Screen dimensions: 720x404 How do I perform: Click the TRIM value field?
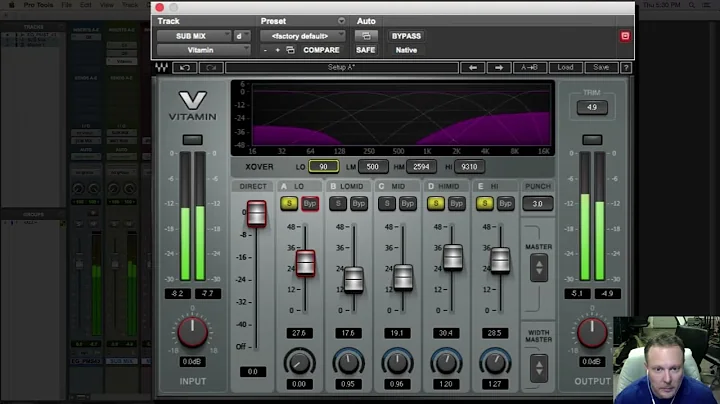[592, 107]
